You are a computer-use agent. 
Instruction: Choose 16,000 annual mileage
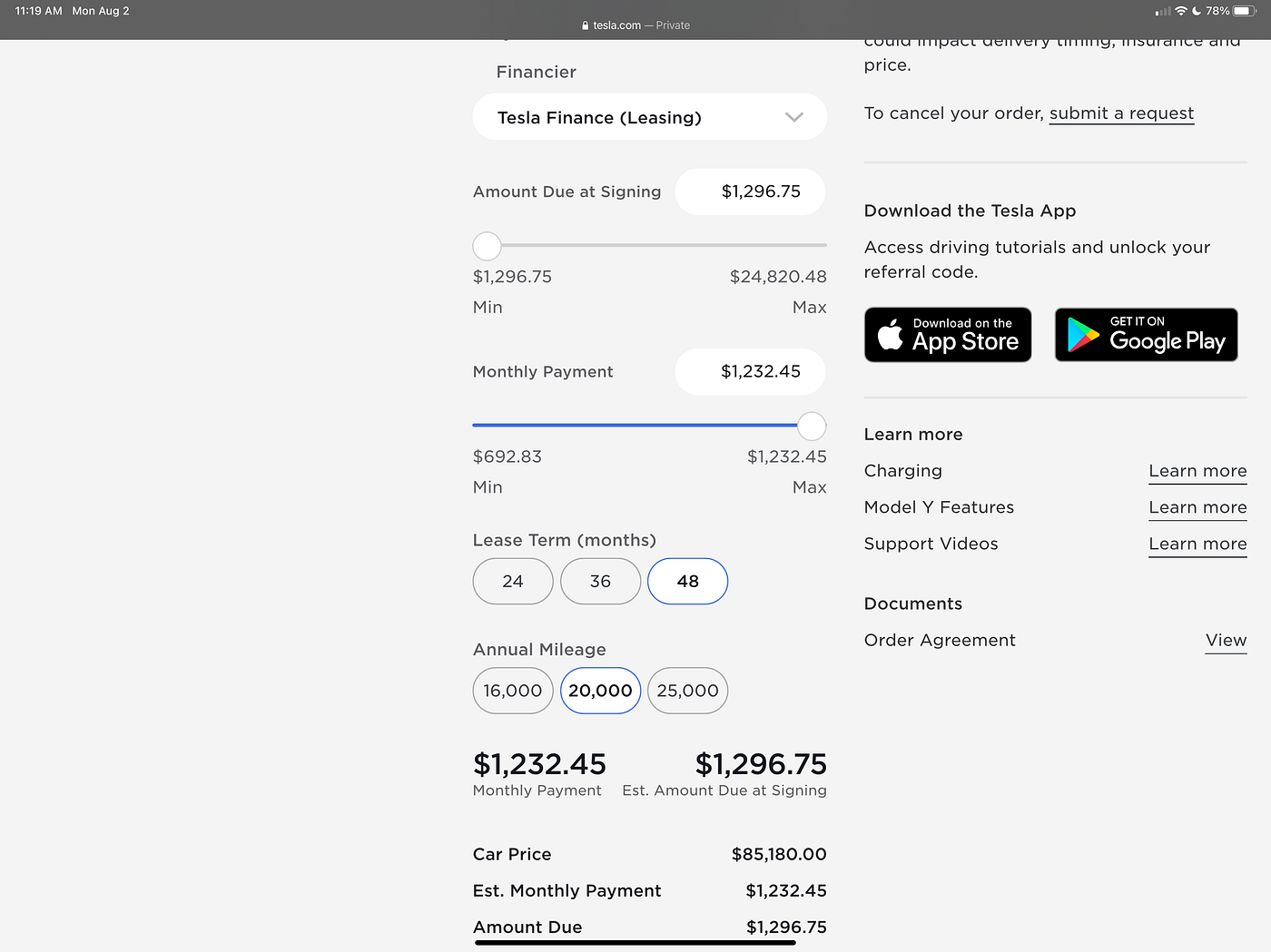click(513, 691)
